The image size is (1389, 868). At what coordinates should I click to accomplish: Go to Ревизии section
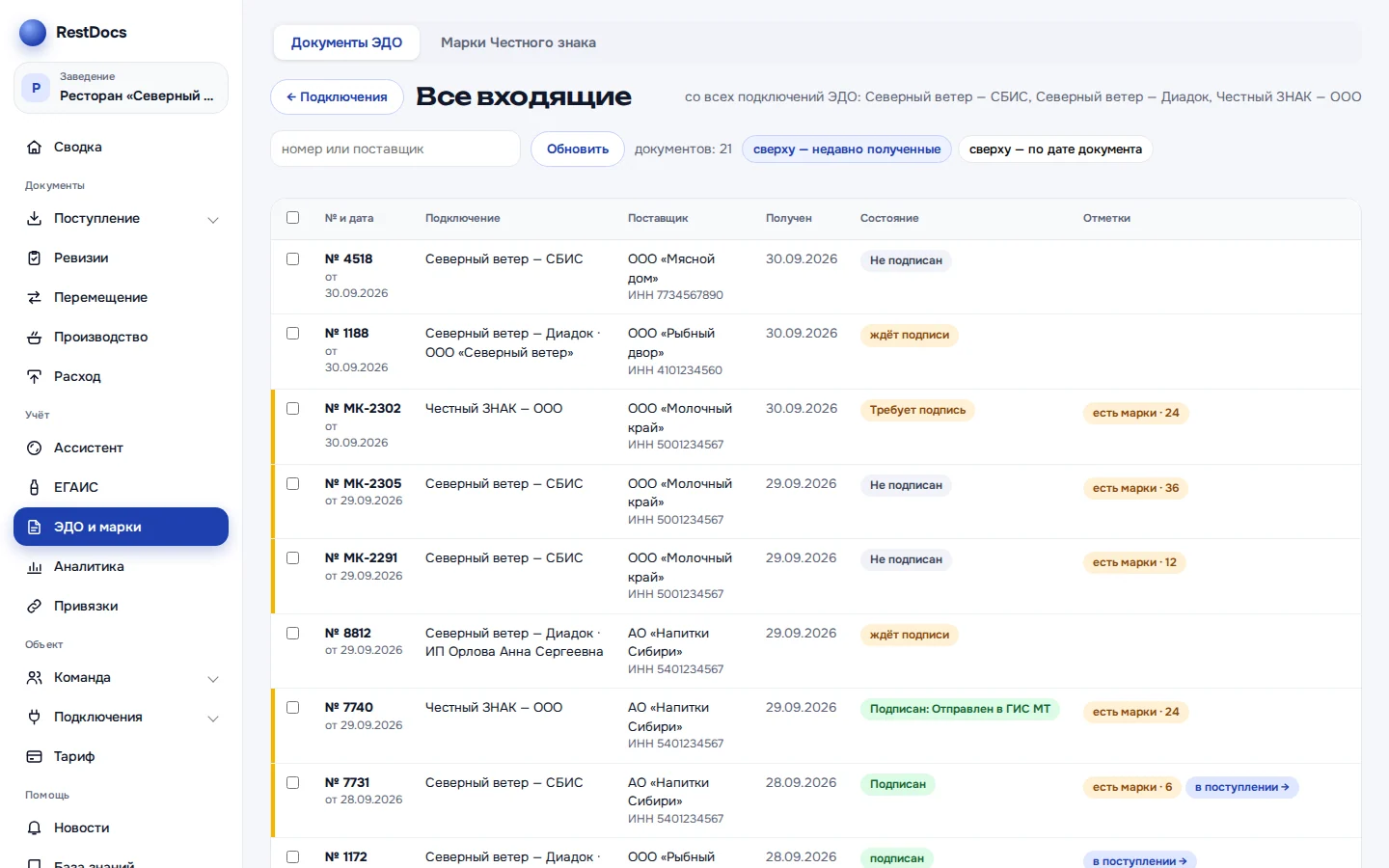(121, 258)
